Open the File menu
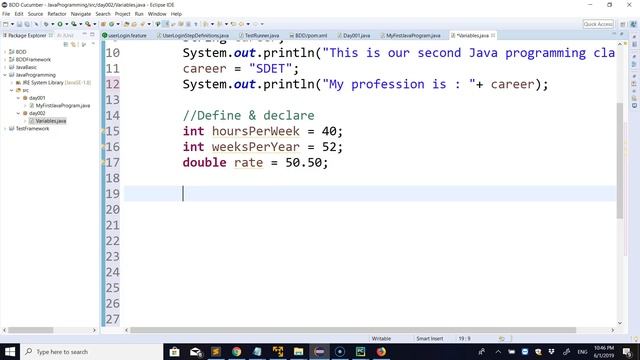 [6, 14]
